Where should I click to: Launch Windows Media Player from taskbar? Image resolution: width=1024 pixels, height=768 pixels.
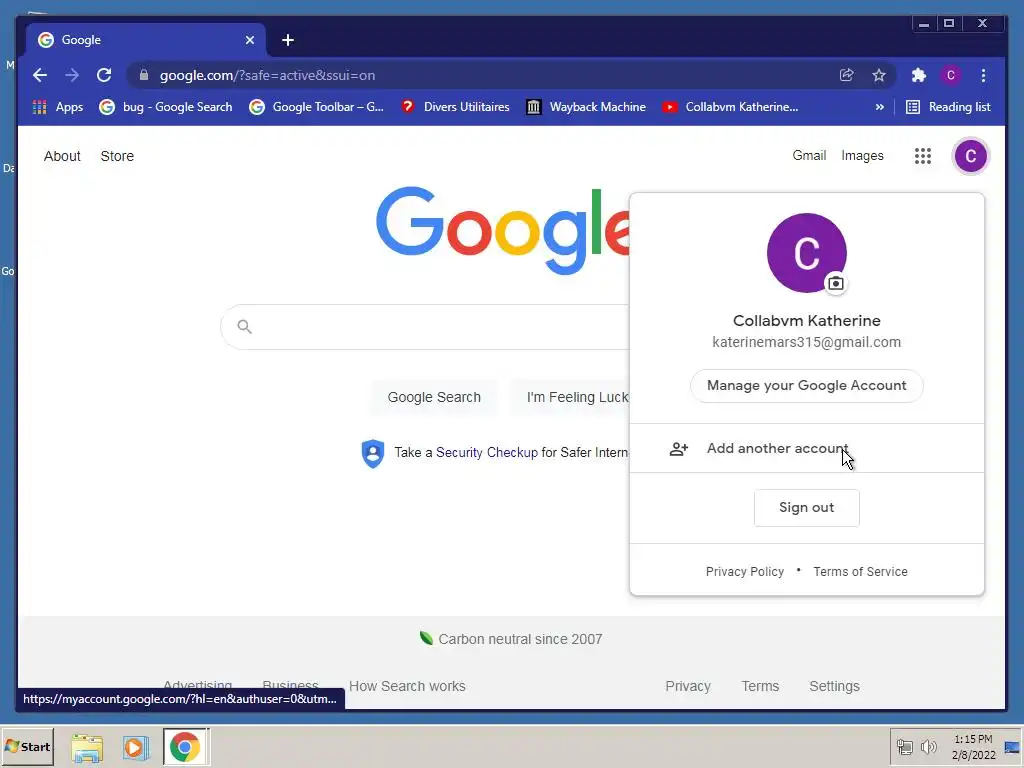[135, 747]
